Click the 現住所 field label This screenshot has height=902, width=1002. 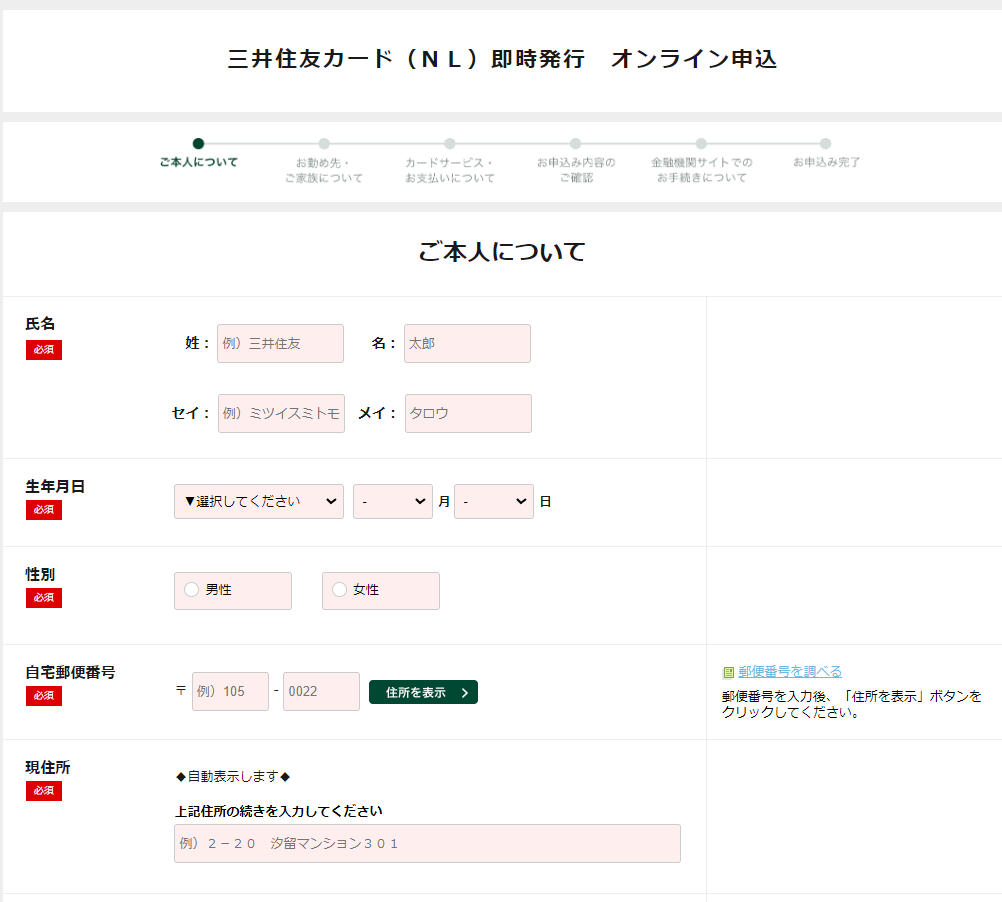coord(48,767)
